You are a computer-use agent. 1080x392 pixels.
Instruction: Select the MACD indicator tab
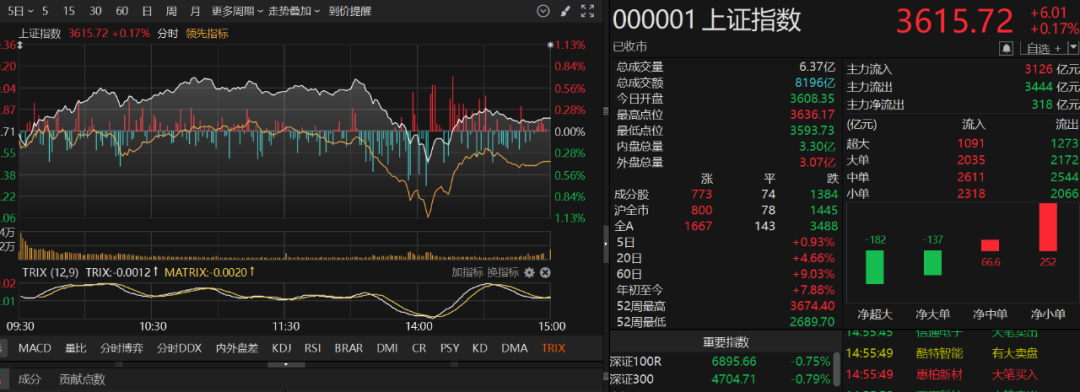coord(35,348)
